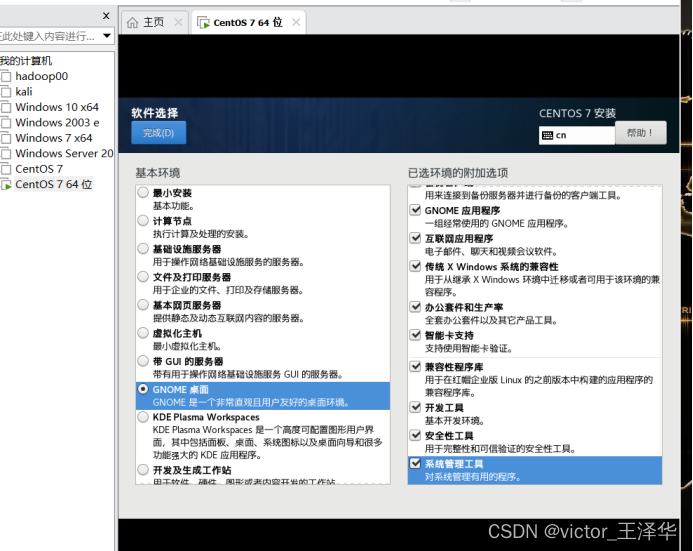Click the text 支持使用智能卡验证。
The height and width of the screenshot is (551, 693).
(x=468, y=349)
